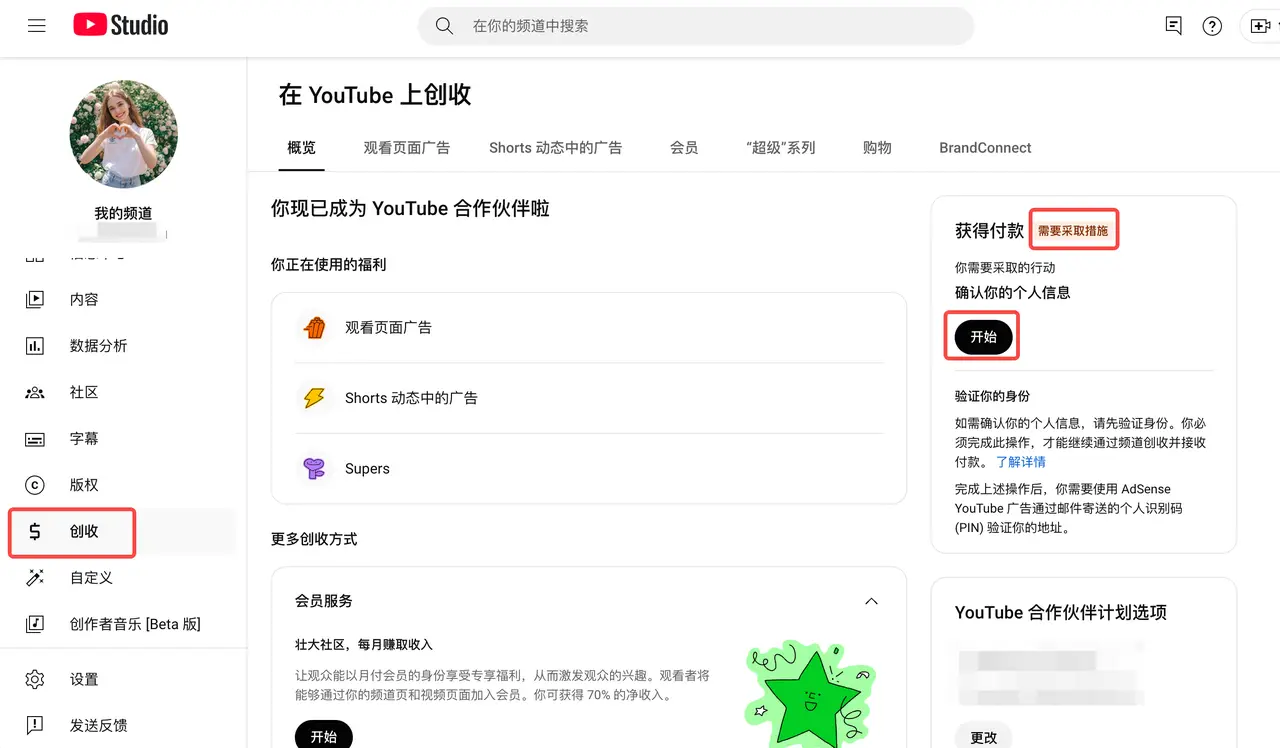Screen dimensions: 1280x748
Task: Open the help question mark icon
Action: pyautogui.click(x=1212, y=26)
